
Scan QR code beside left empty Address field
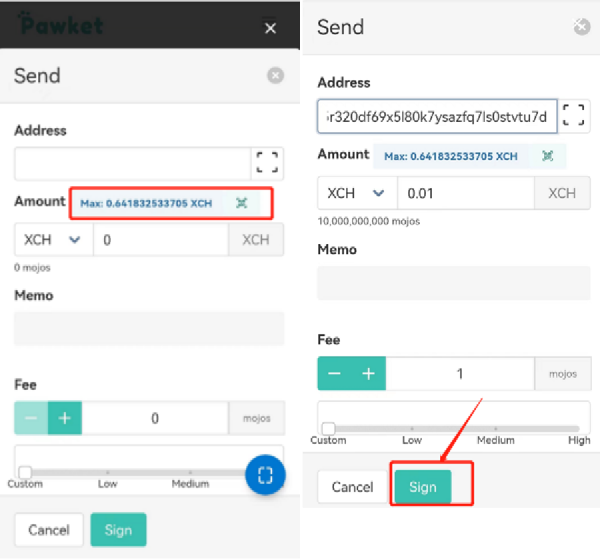267,163
